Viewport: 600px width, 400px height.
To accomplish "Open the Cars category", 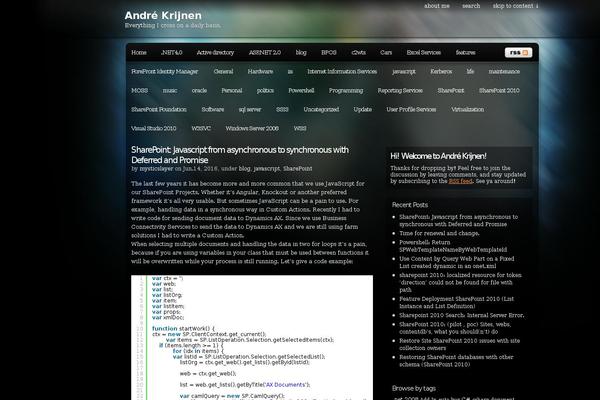I will point(386,52).
